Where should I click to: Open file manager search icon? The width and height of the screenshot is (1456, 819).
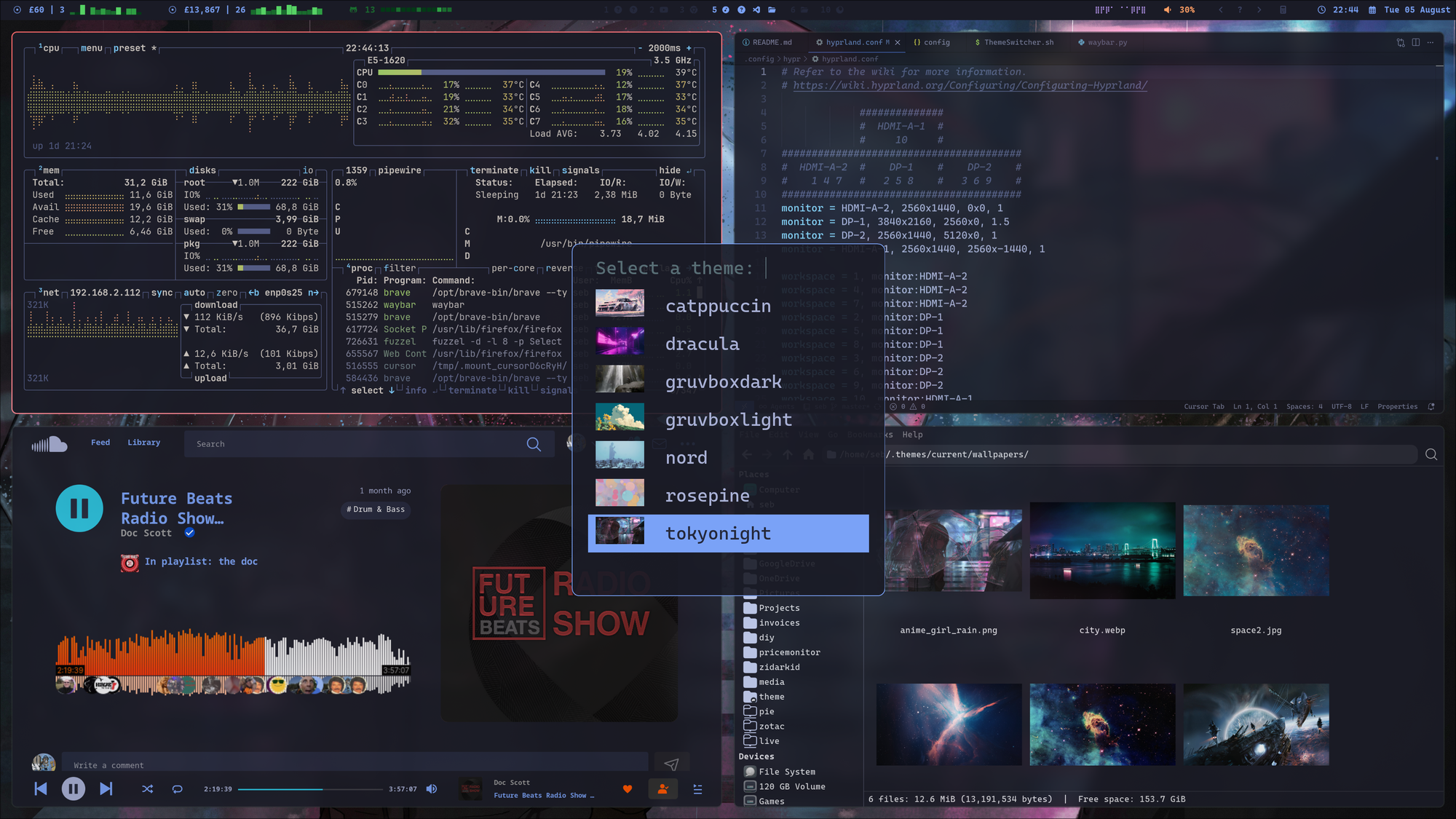pos(1431,454)
